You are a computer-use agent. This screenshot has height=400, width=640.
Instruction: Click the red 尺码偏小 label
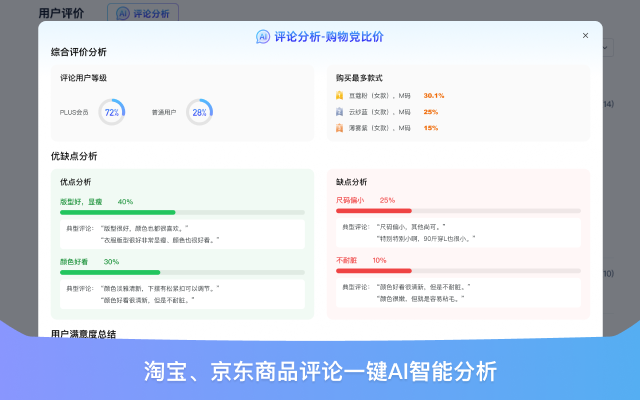350,200
